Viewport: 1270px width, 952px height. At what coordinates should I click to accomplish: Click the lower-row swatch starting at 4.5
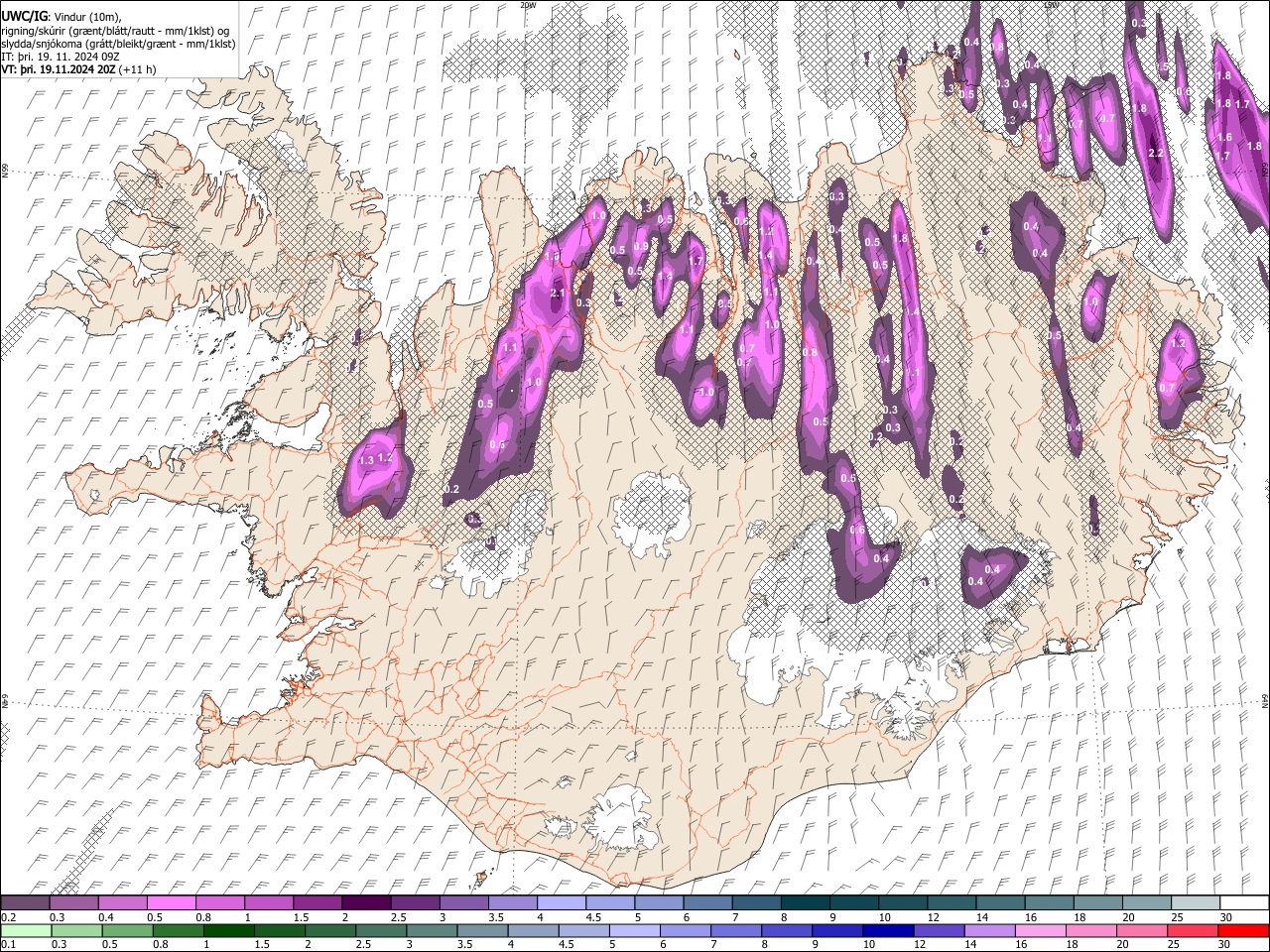(x=583, y=931)
